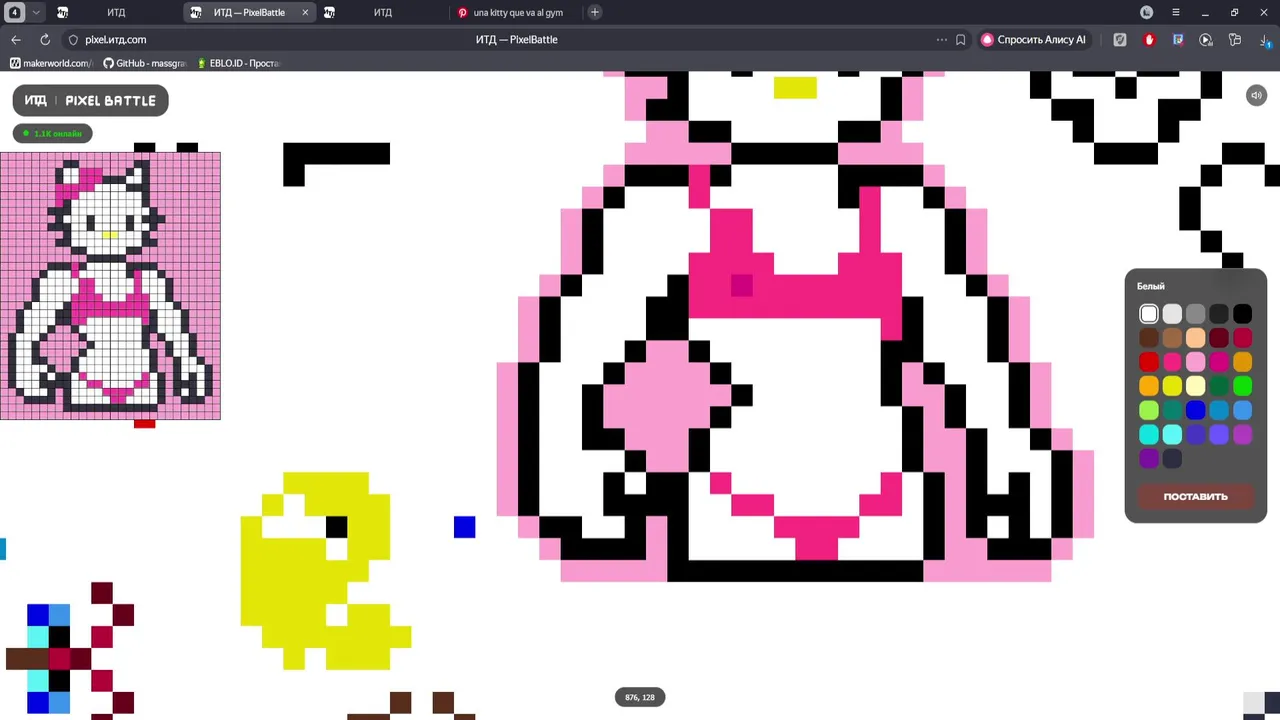Select the lime light green swatch
Image resolution: width=1280 pixels, height=720 pixels.
(x=1149, y=410)
